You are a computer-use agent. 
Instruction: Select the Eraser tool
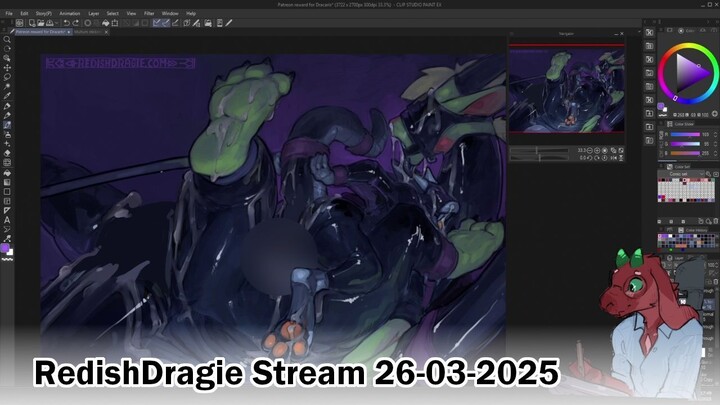pos(7,153)
